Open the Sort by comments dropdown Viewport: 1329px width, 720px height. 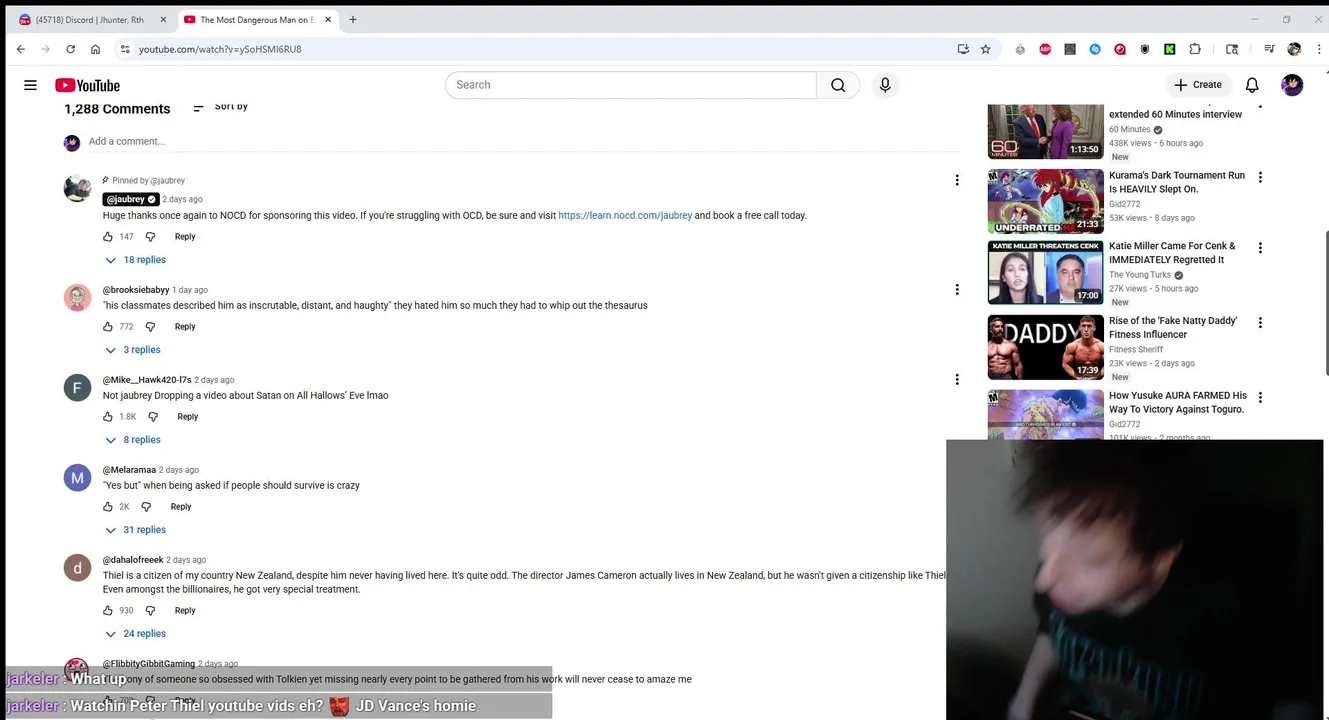(x=220, y=107)
